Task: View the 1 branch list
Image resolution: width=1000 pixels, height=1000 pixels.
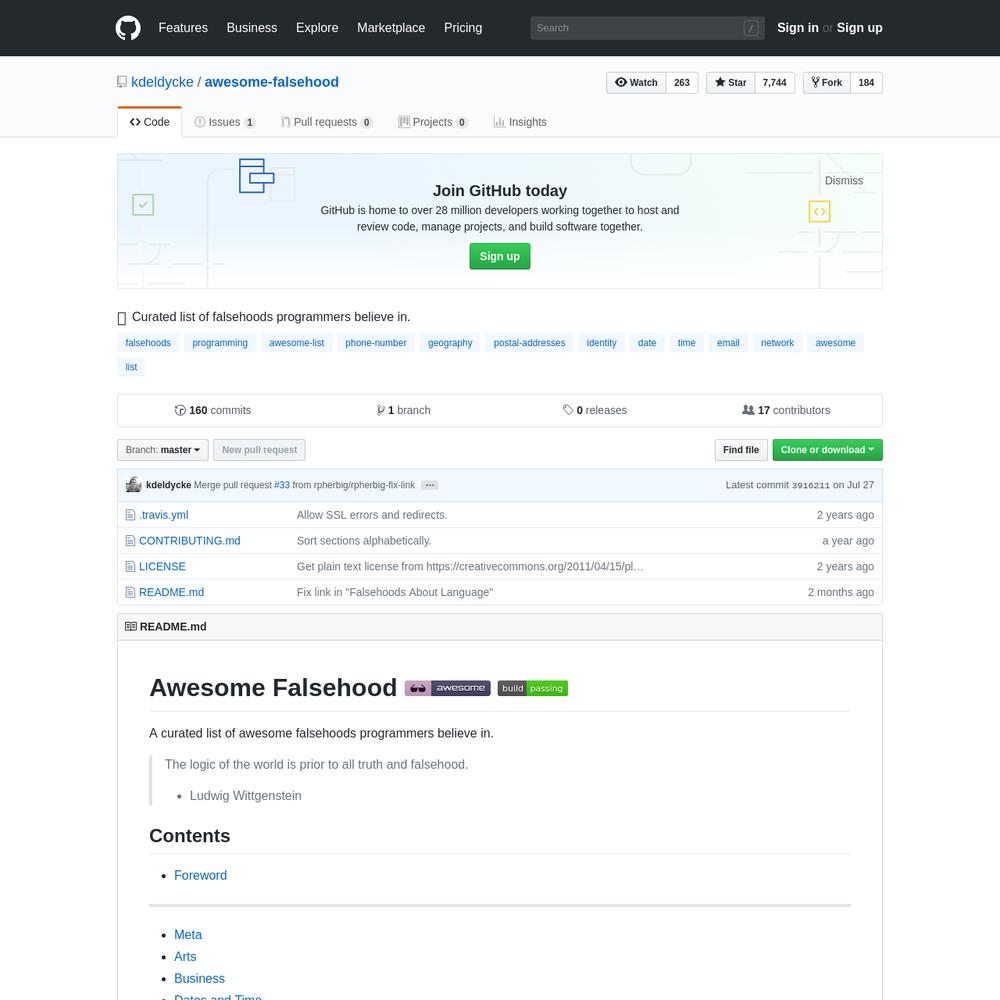Action: 404,410
